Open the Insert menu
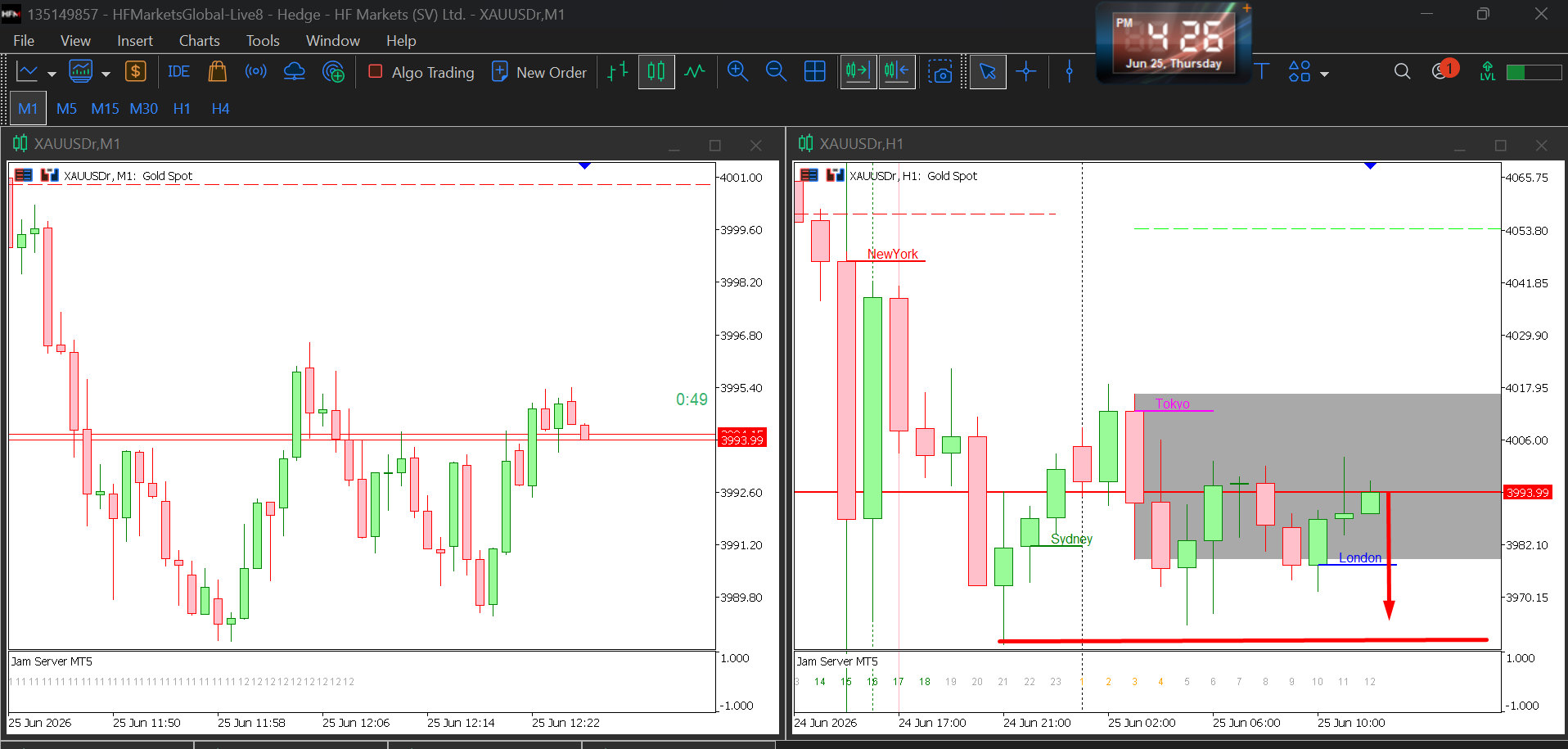This screenshot has width=1568, height=749. click(x=135, y=40)
